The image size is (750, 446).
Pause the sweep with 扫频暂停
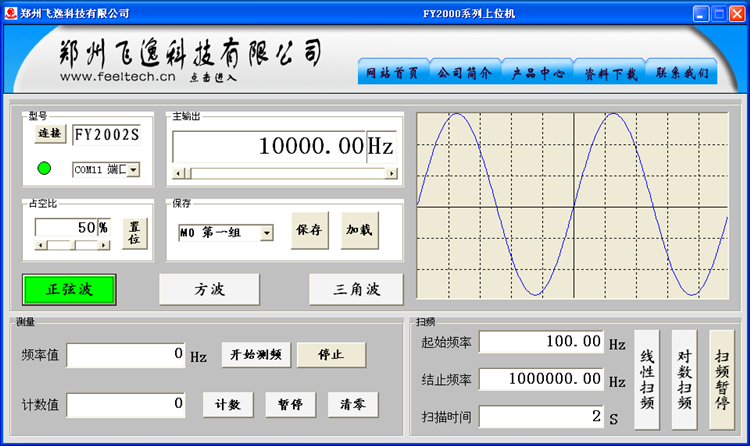click(722, 380)
